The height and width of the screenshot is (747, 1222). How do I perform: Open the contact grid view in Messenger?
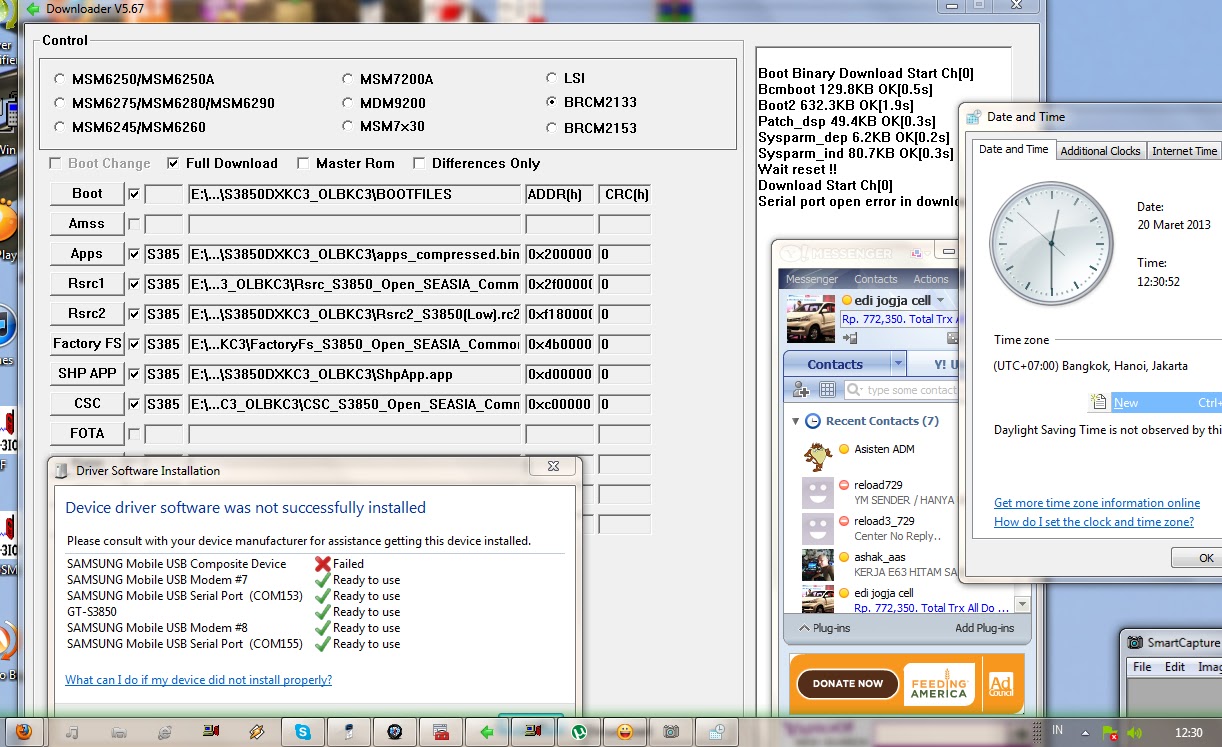[827, 389]
